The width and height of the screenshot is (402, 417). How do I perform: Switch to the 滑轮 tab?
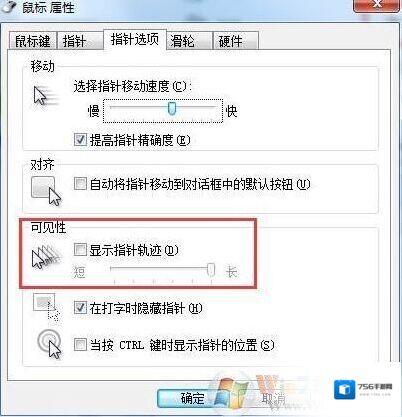tap(189, 41)
